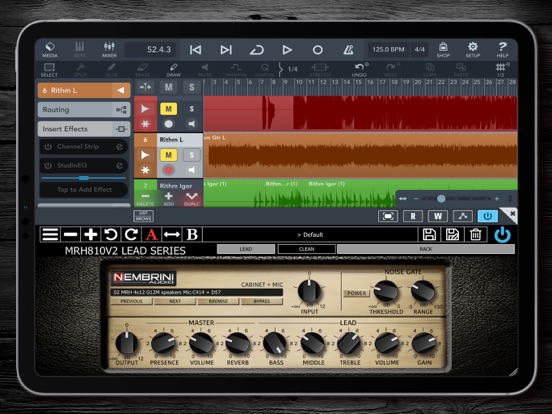Choose the SPLIT tool
This screenshot has height=414, width=552.
[80, 70]
